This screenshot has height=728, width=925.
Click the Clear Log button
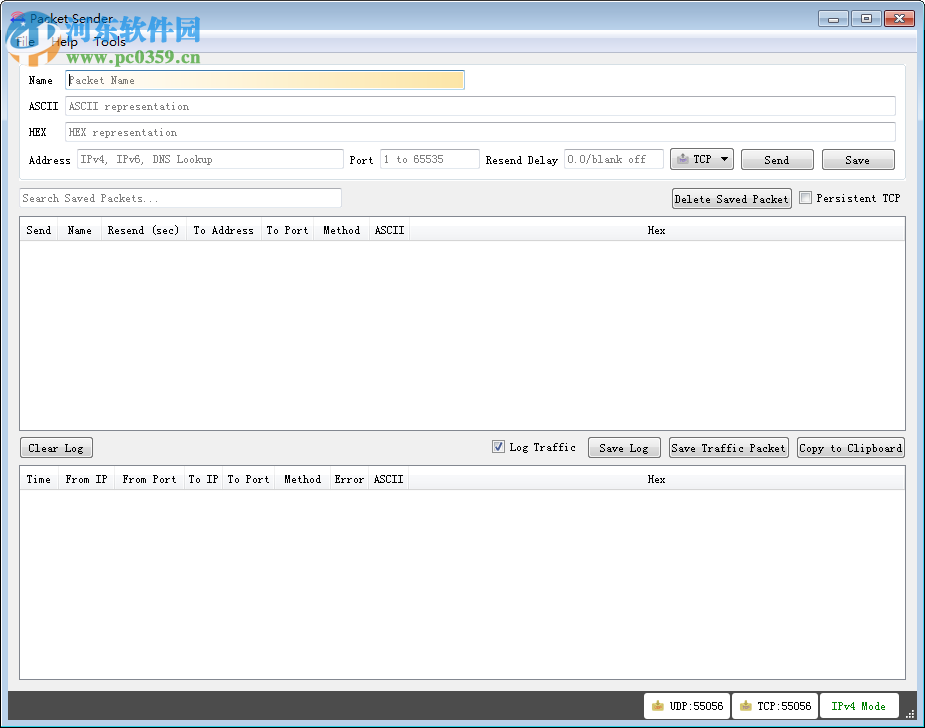coord(56,448)
